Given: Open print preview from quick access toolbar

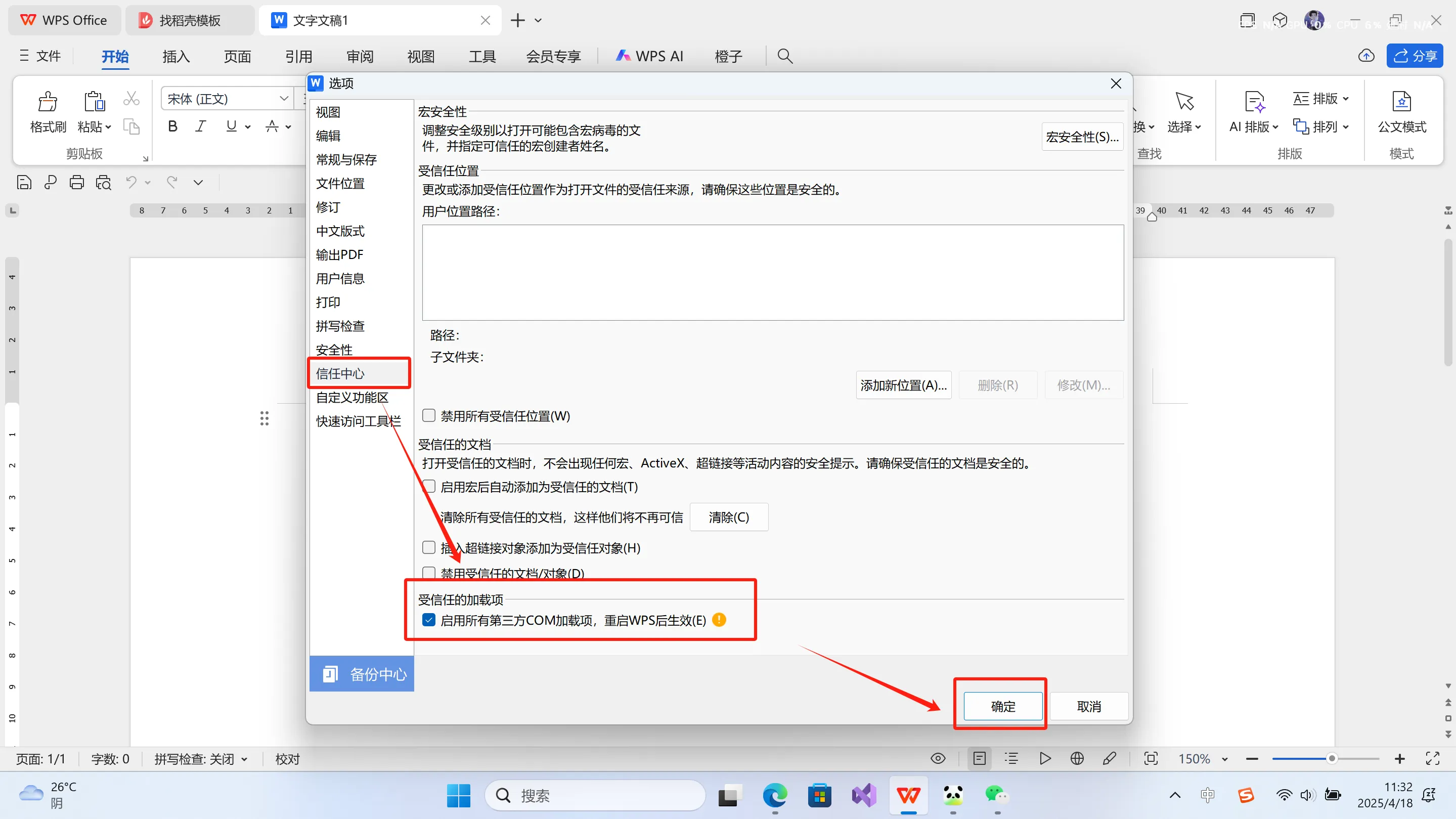Looking at the screenshot, I should [x=104, y=182].
